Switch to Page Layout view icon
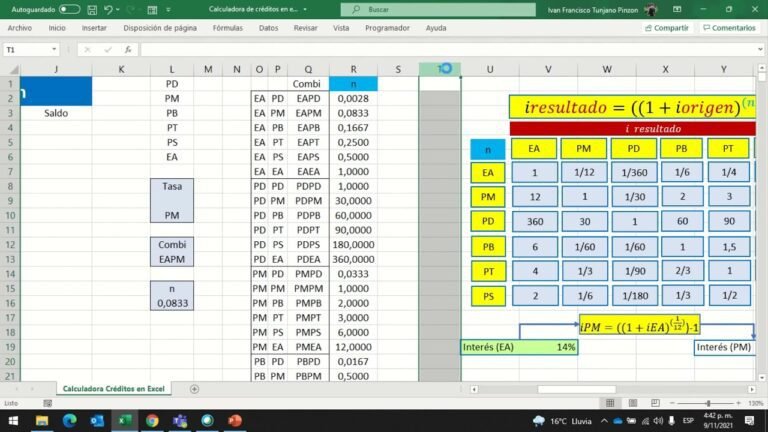 point(633,403)
